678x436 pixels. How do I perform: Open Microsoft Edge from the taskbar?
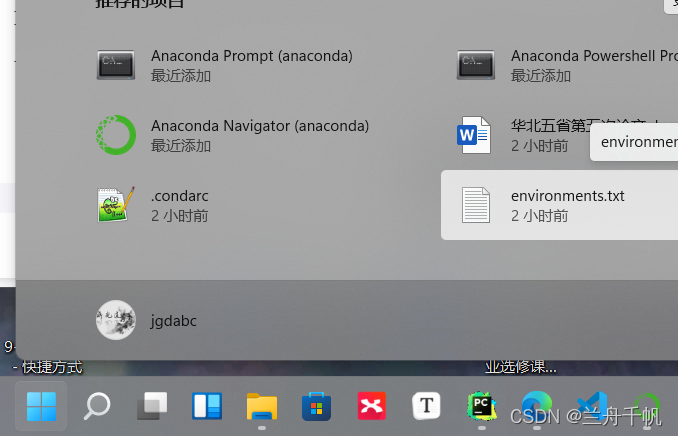click(x=536, y=406)
